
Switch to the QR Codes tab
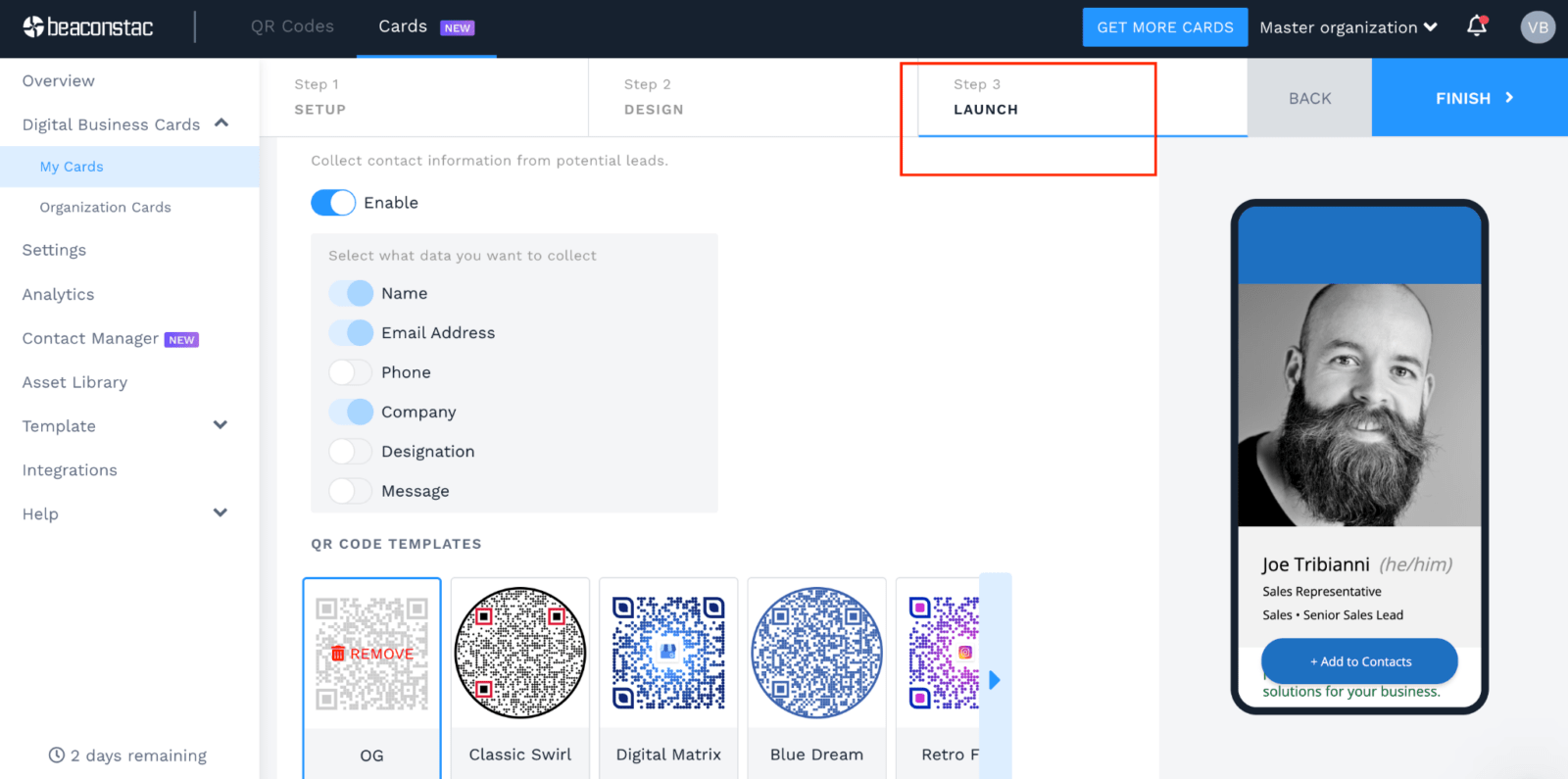[292, 26]
